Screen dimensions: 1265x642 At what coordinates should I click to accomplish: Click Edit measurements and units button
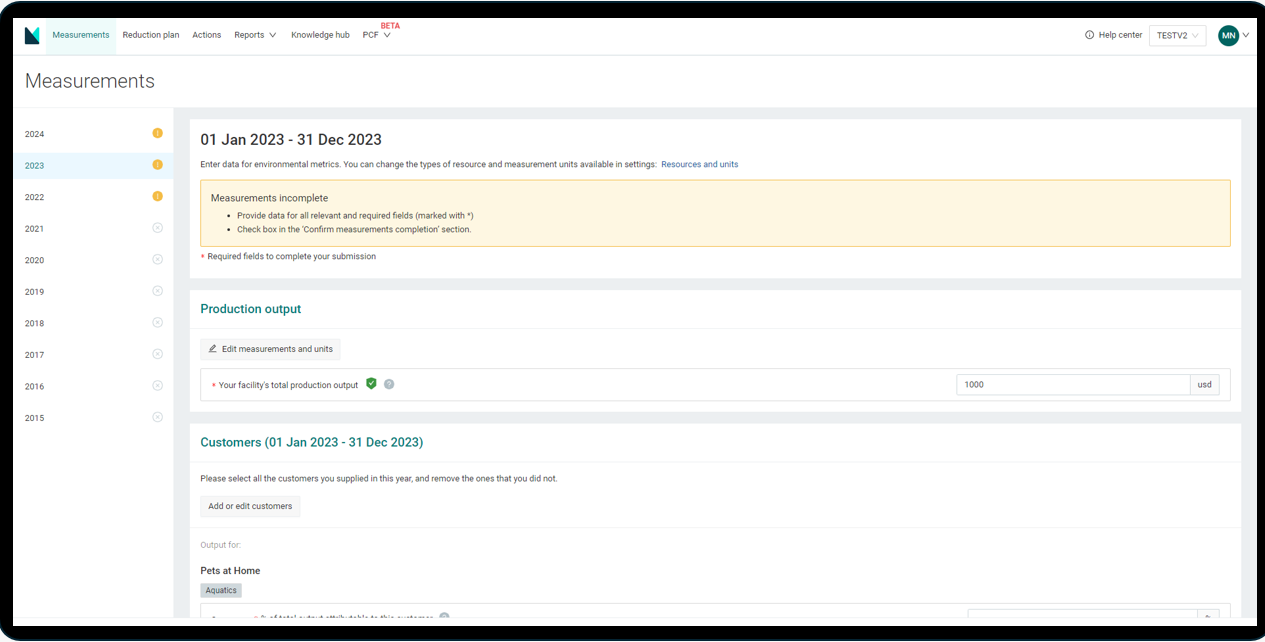(x=270, y=349)
